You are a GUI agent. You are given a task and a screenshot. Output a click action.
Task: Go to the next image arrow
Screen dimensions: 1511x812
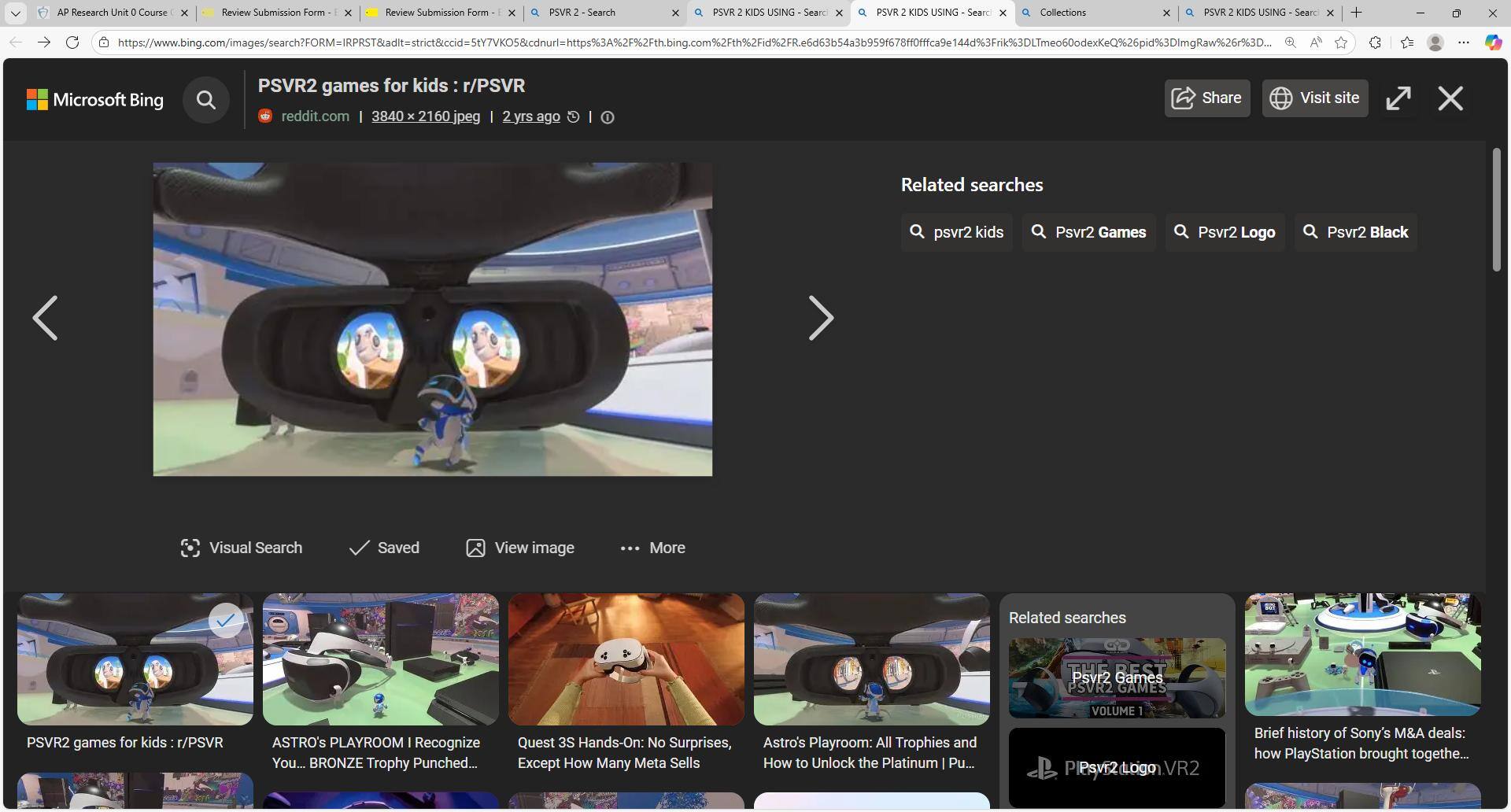point(820,319)
